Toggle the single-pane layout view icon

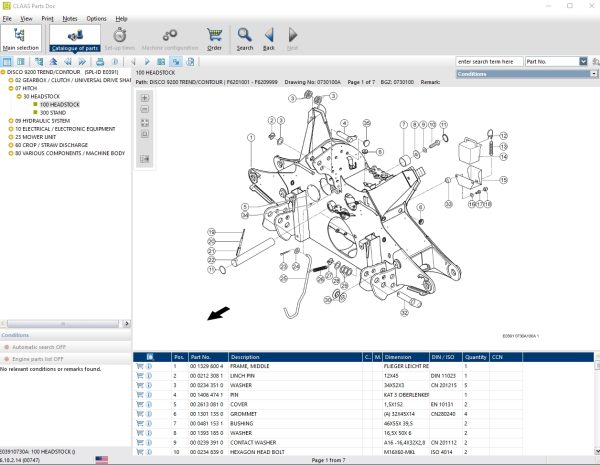pyautogui.click(x=7, y=62)
